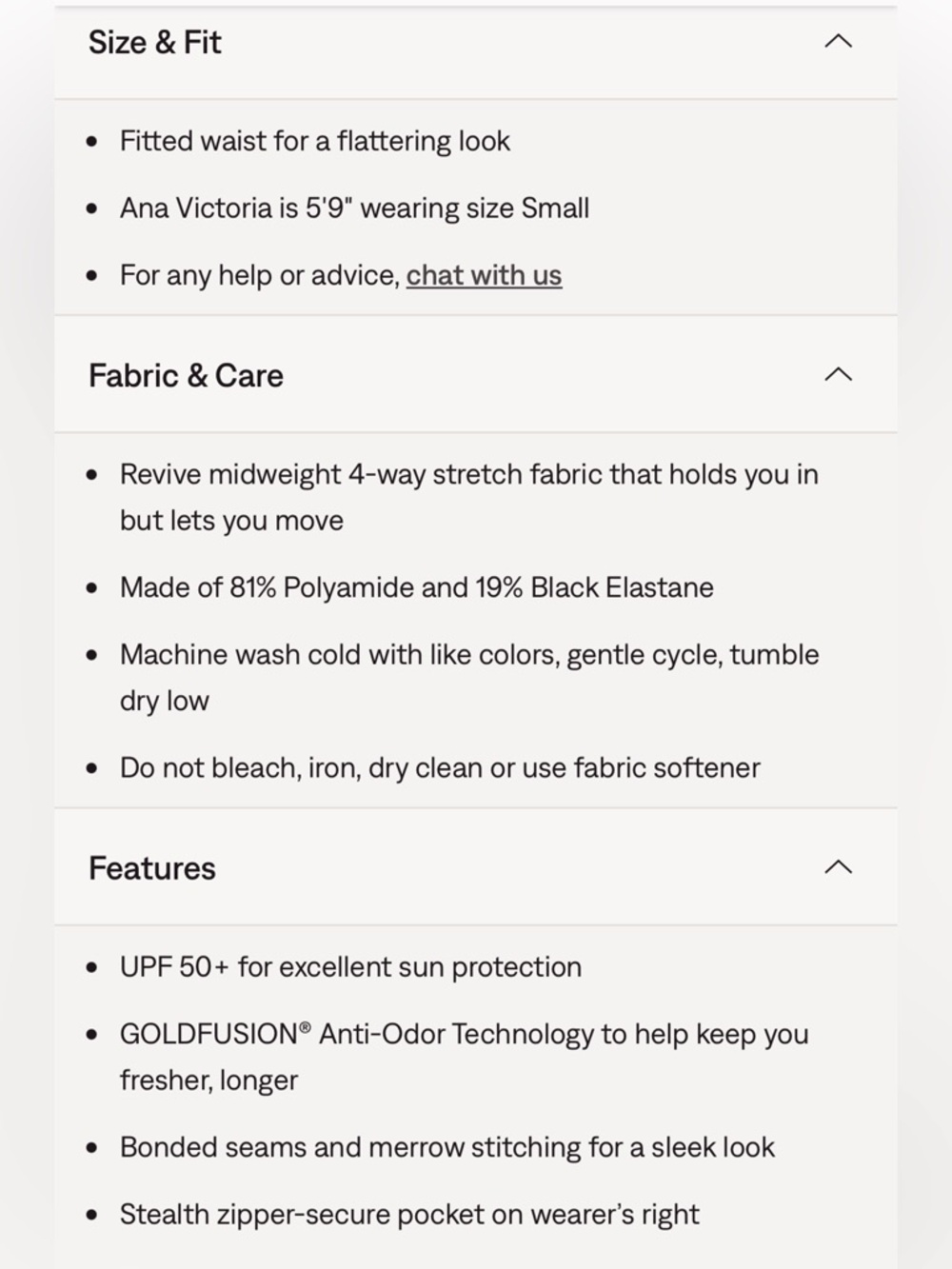Click the 81% Polyamide composition line
952x1269 pixels.
point(416,587)
